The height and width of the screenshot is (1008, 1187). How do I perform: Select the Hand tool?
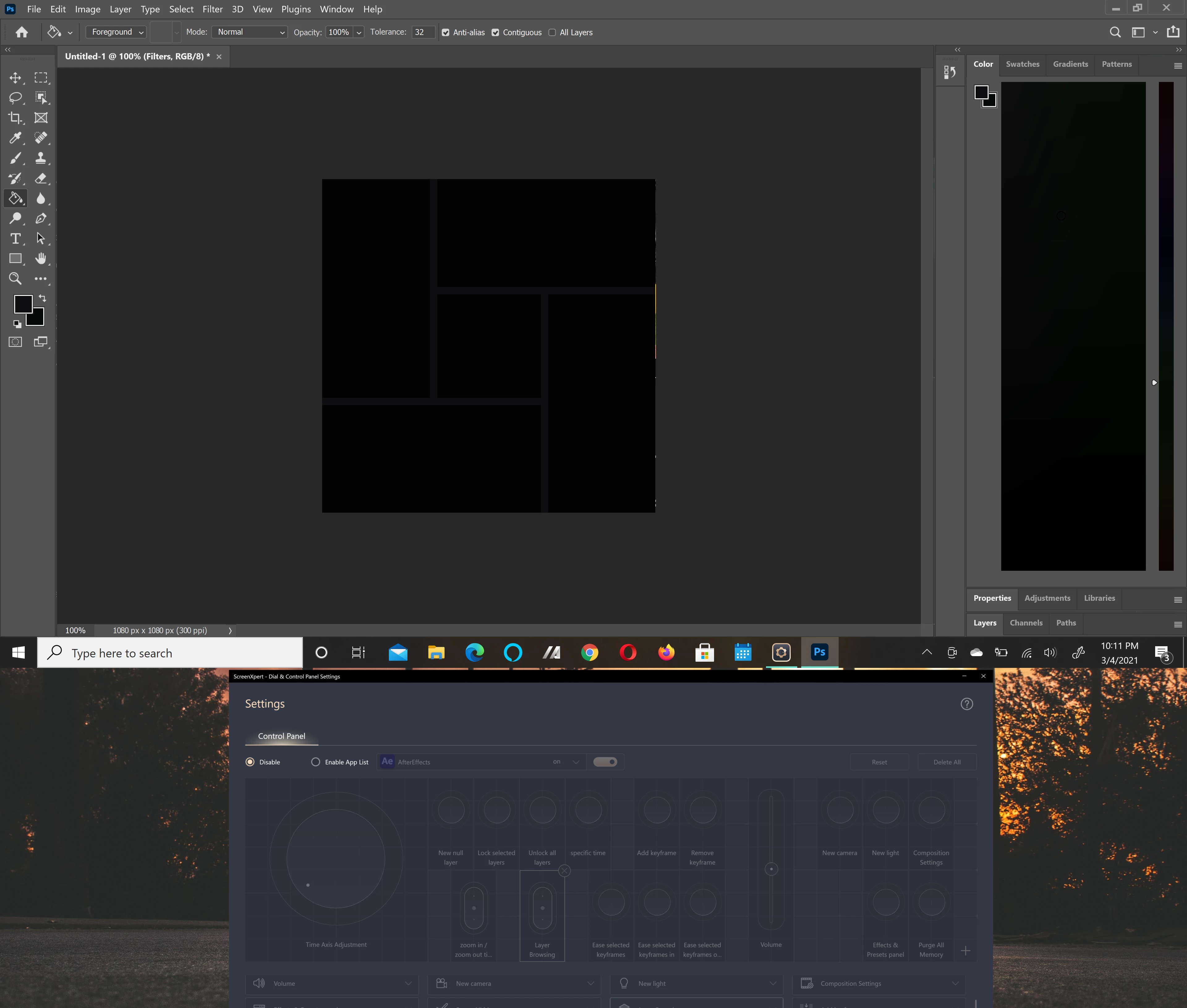[40, 258]
